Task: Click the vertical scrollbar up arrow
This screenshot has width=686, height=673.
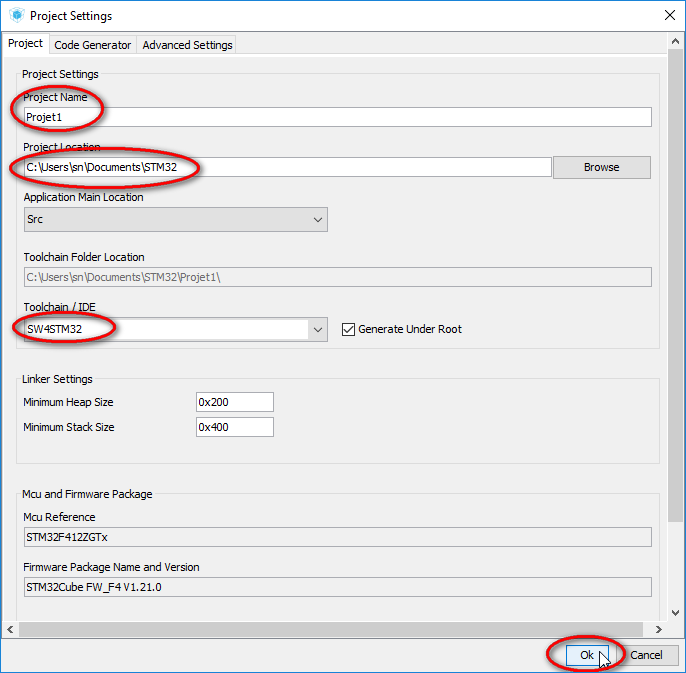Action: click(676, 42)
